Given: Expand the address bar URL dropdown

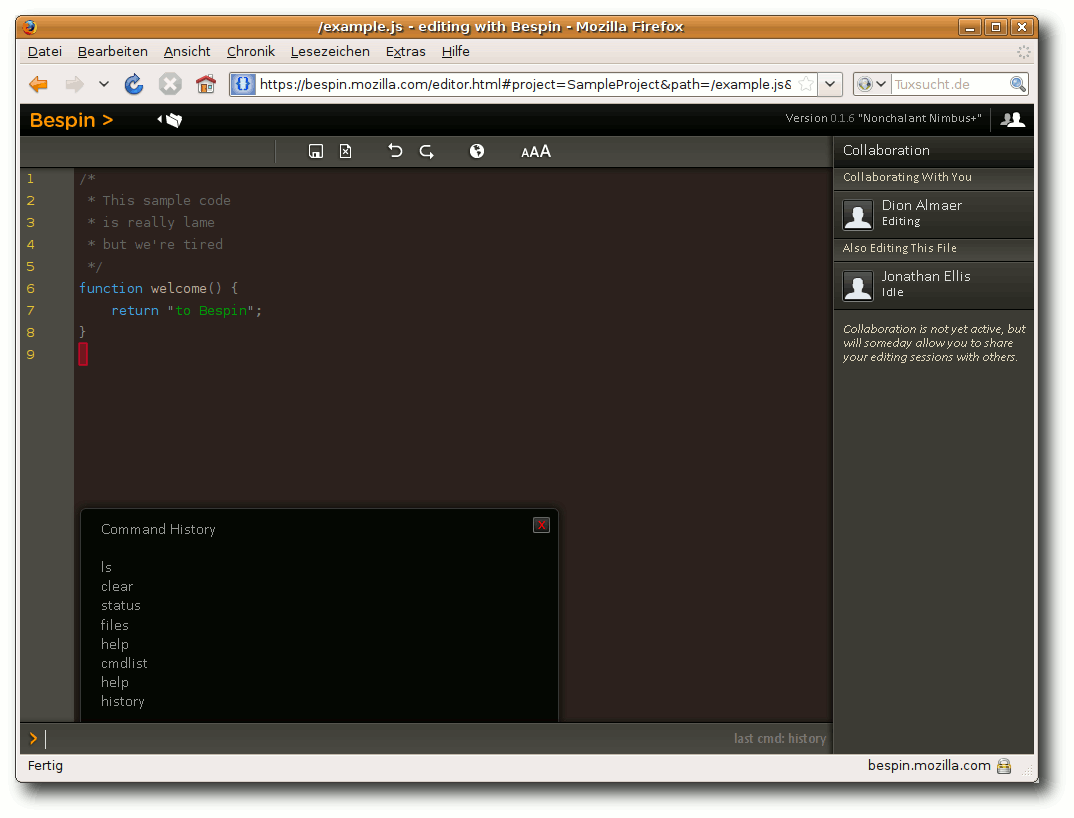Looking at the screenshot, I should 829,84.
